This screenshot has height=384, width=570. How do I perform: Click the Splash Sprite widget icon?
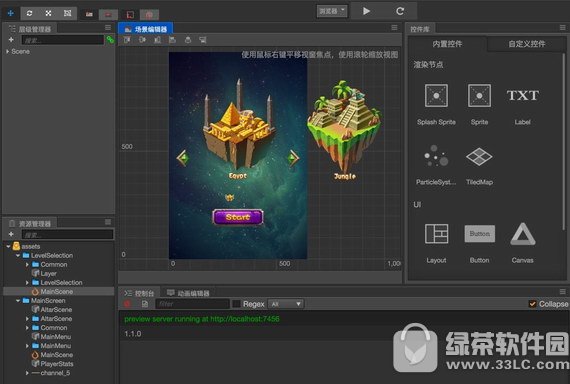(436, 95)
